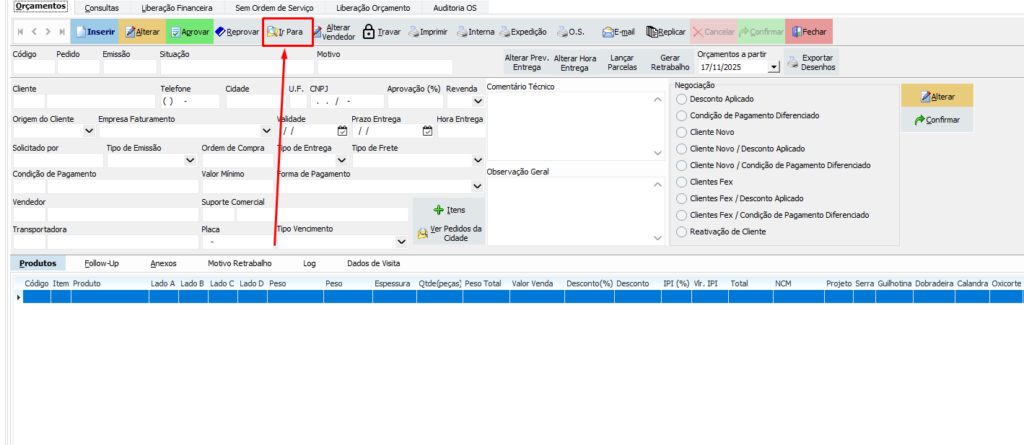Click the Inserir toolbar button
Viewport: 1024px width, 445px height.
pos(94,32)
